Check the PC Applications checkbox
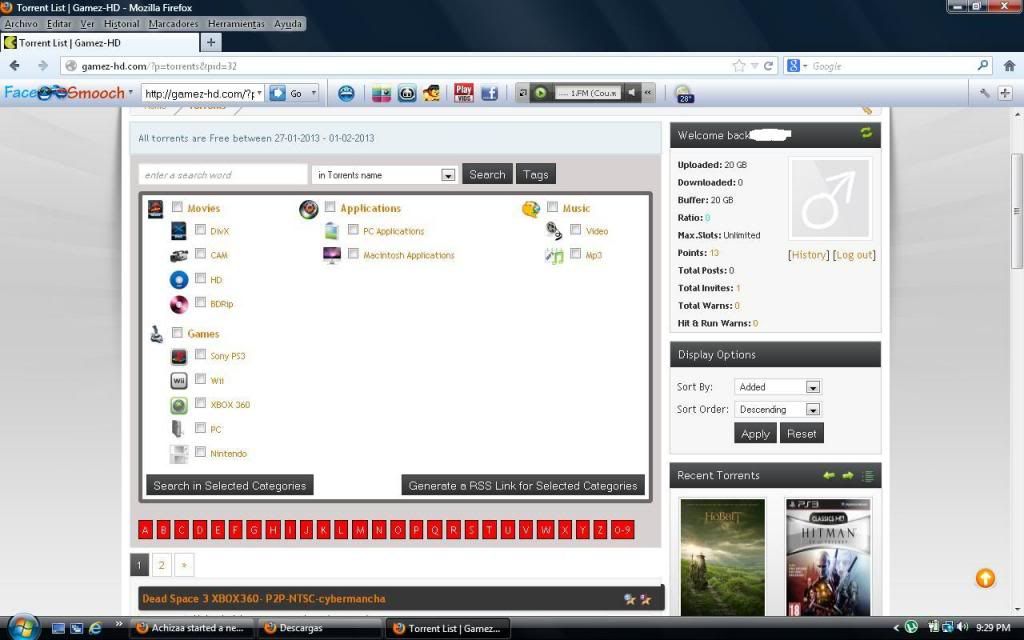 tap(353, 230)
